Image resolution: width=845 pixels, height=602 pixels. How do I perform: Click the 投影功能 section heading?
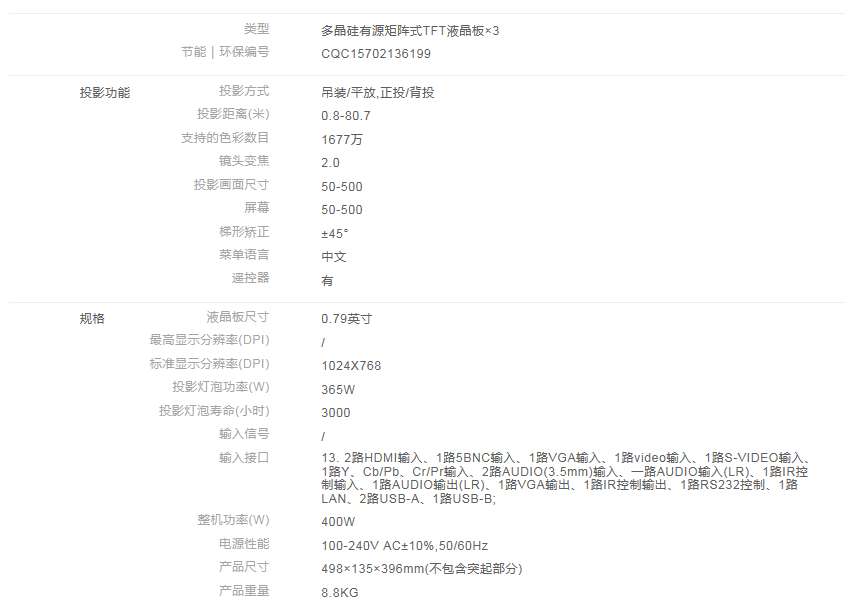[105, 93]
